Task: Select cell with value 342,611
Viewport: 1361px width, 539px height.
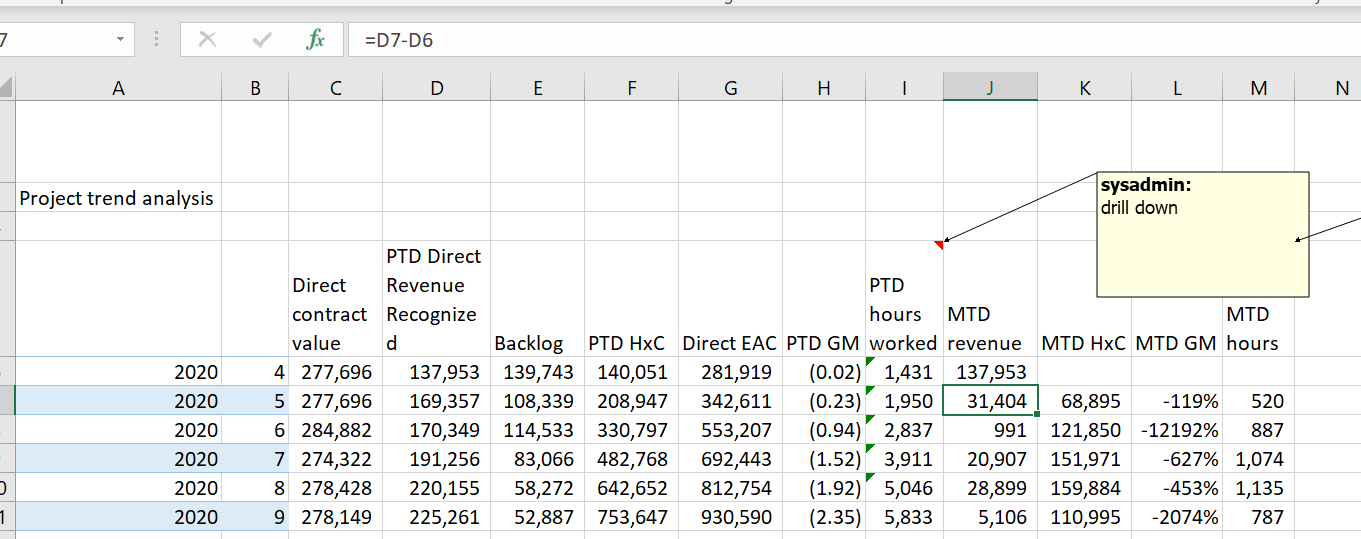Action: (x=730, y=400)
